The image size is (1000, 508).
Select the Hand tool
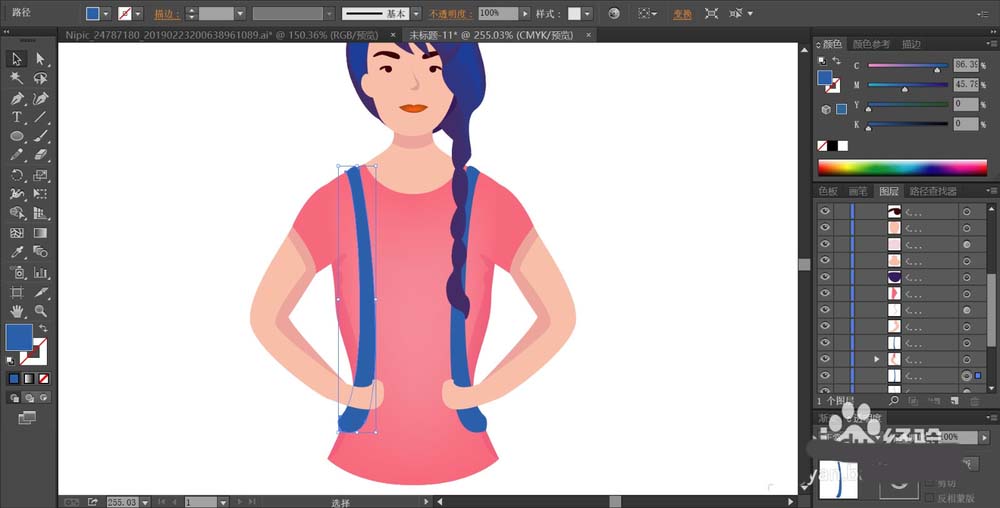click(x=17, y=311)
